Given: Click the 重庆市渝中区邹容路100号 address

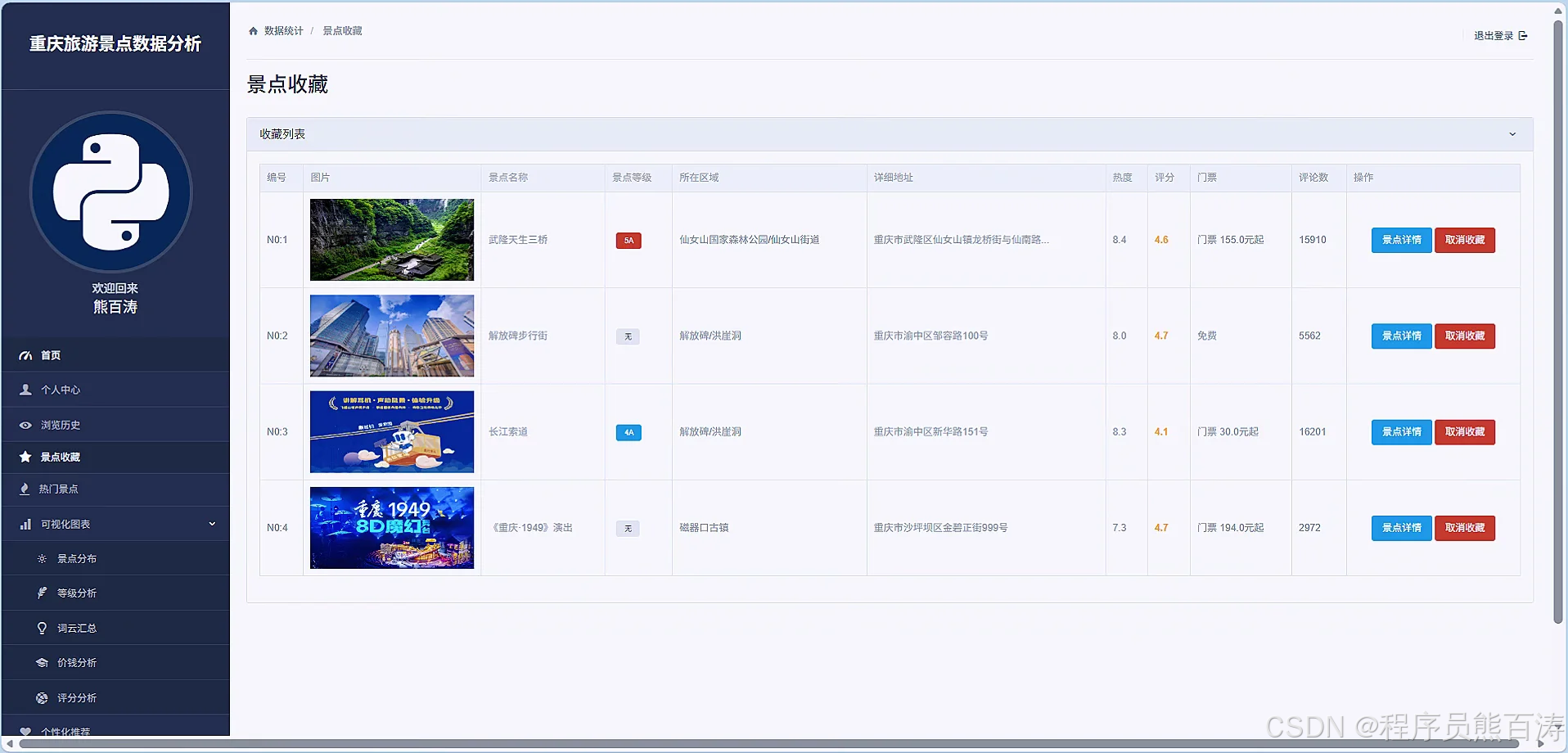Looking at the screenshot, I should 930,336.
